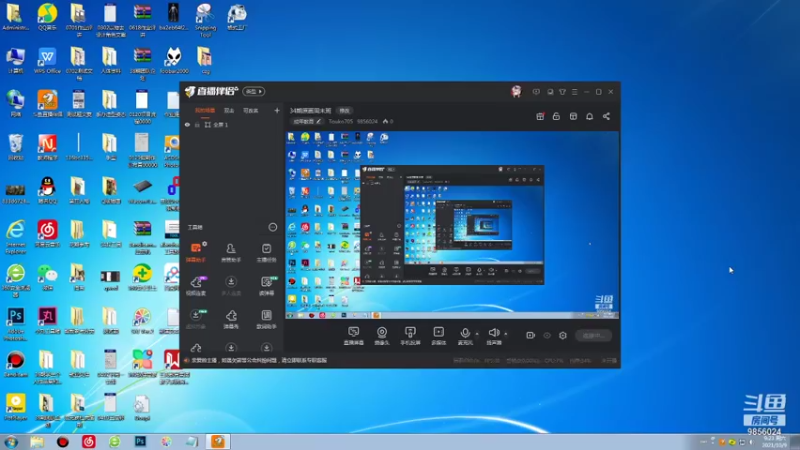Open Internet Explorer desktop shortcut
This screenshot has height=450, width=800.
[15, 238]
